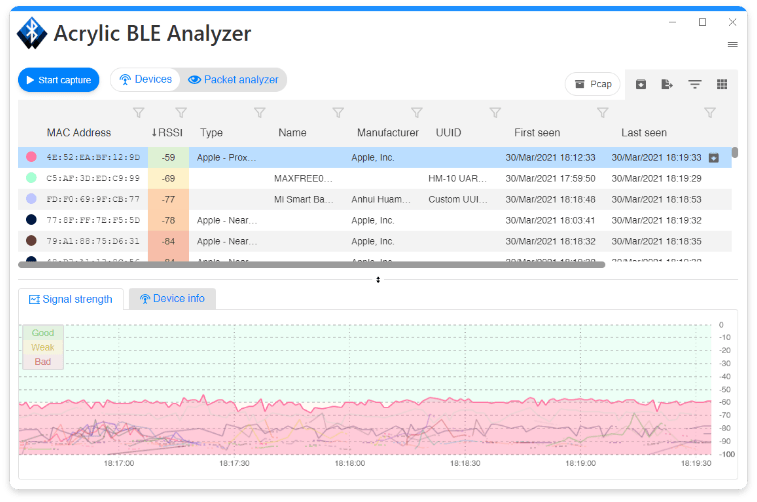This screenshot has height=502, width=757.
Task: Click the HM-10 UAR… UUID cell
Action: point(457,179)
